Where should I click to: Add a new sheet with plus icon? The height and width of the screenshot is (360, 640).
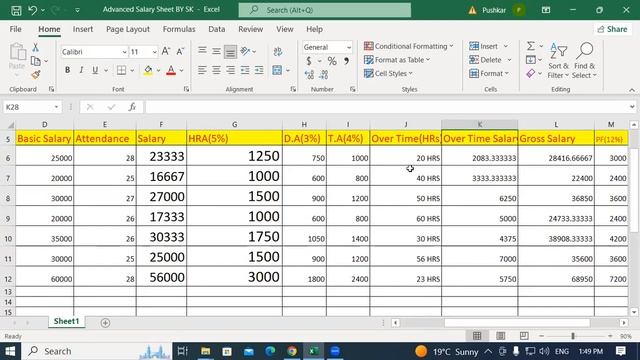(105, 323)
